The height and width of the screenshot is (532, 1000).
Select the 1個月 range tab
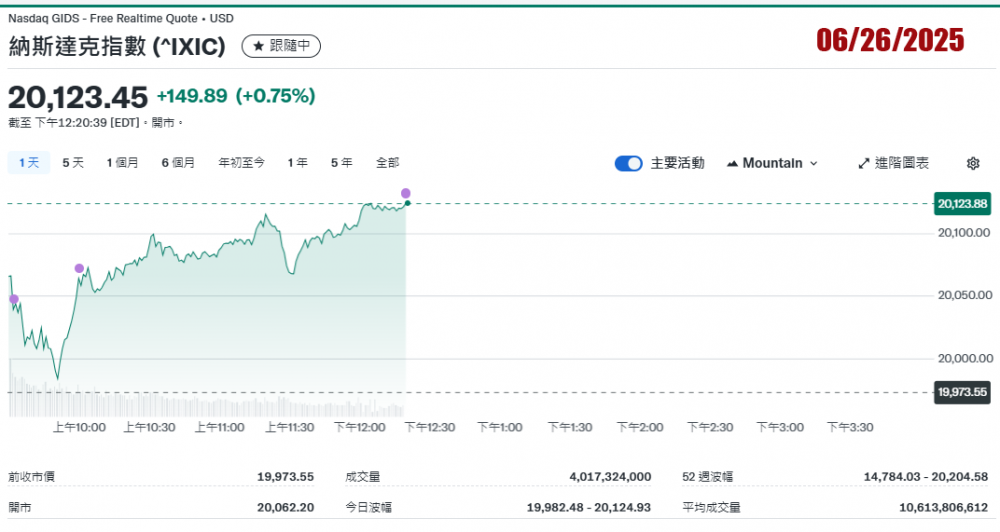point(122,162)
